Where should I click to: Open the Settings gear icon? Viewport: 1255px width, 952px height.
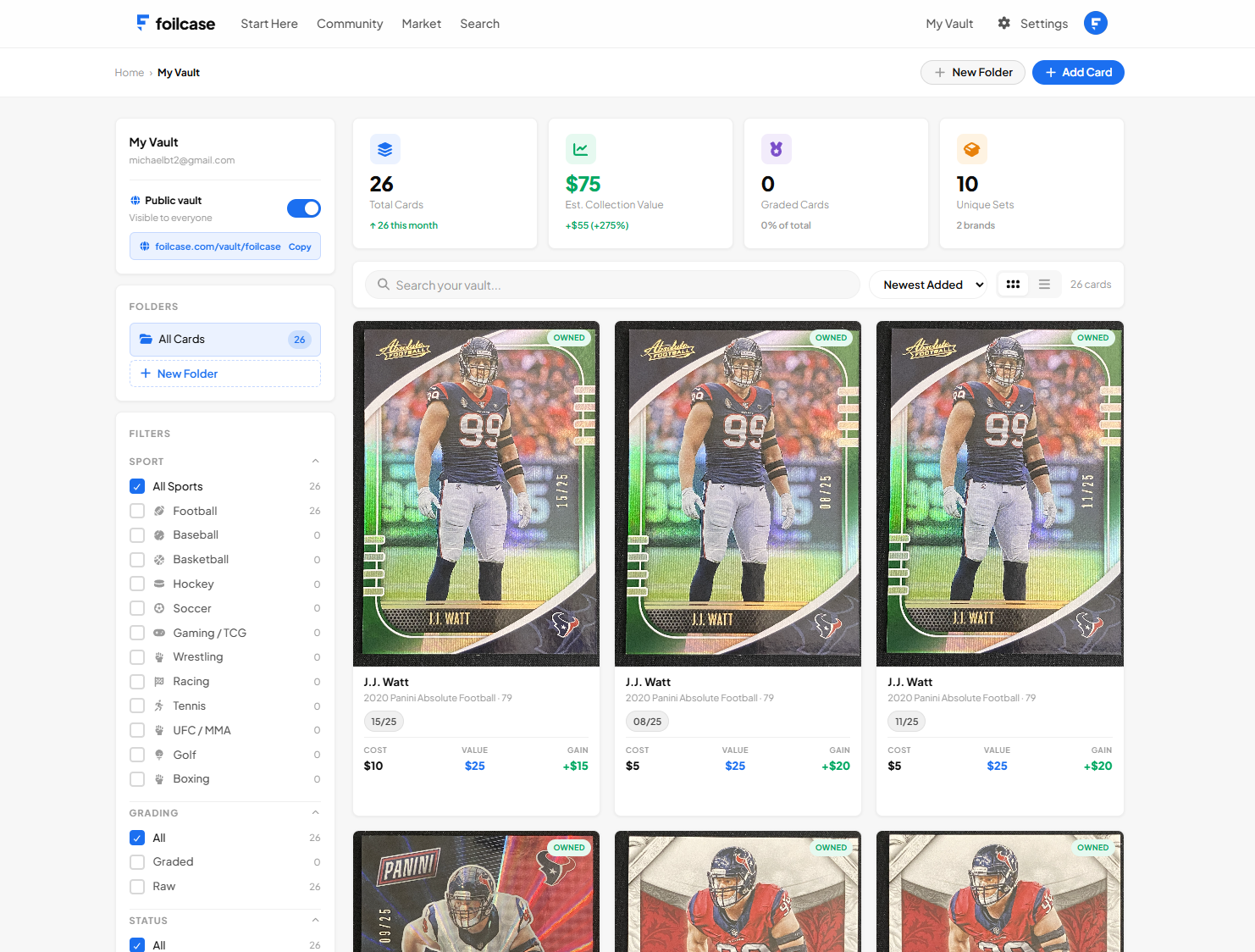coord(1004,23)
